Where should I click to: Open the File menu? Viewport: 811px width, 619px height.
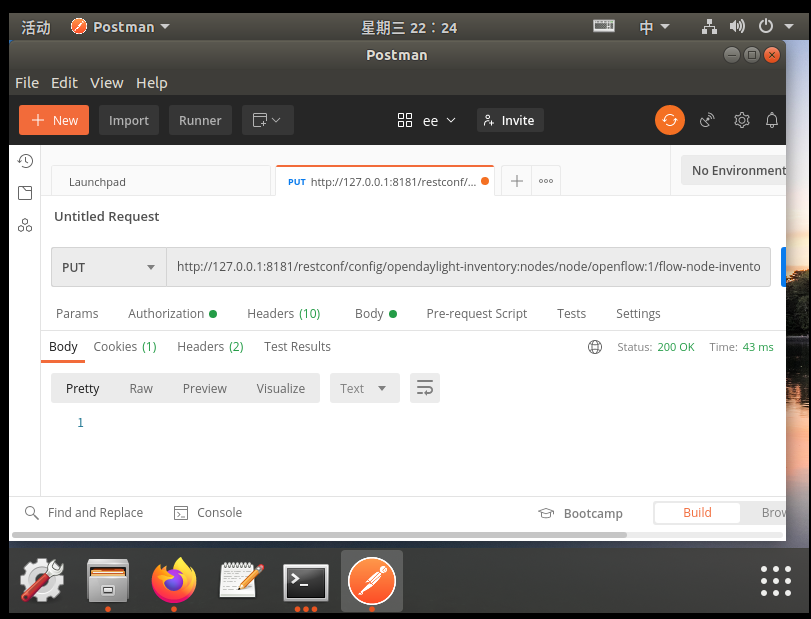(27, 83)
